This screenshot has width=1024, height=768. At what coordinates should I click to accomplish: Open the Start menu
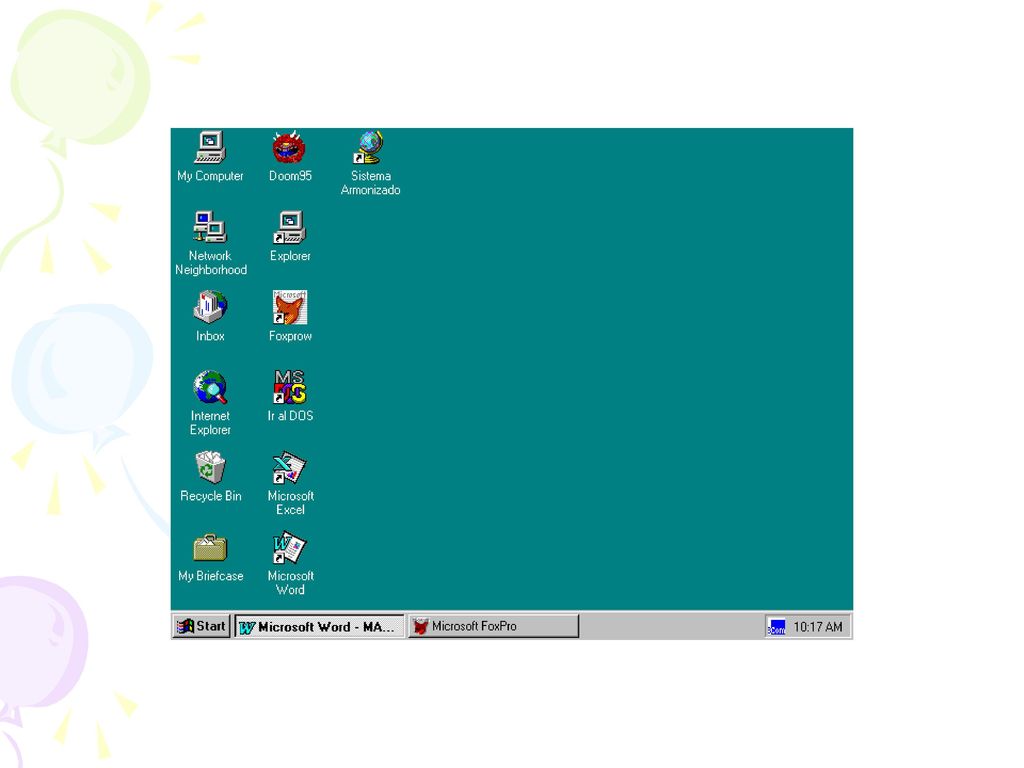201,626
